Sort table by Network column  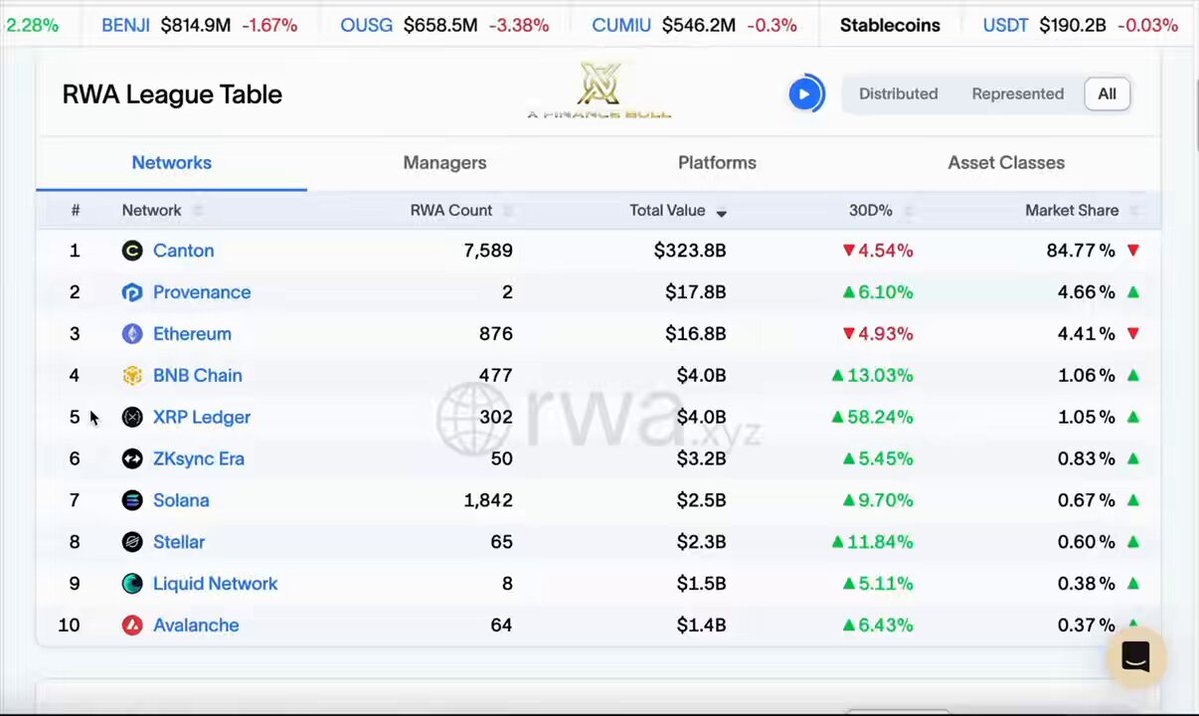click(161, 210)
